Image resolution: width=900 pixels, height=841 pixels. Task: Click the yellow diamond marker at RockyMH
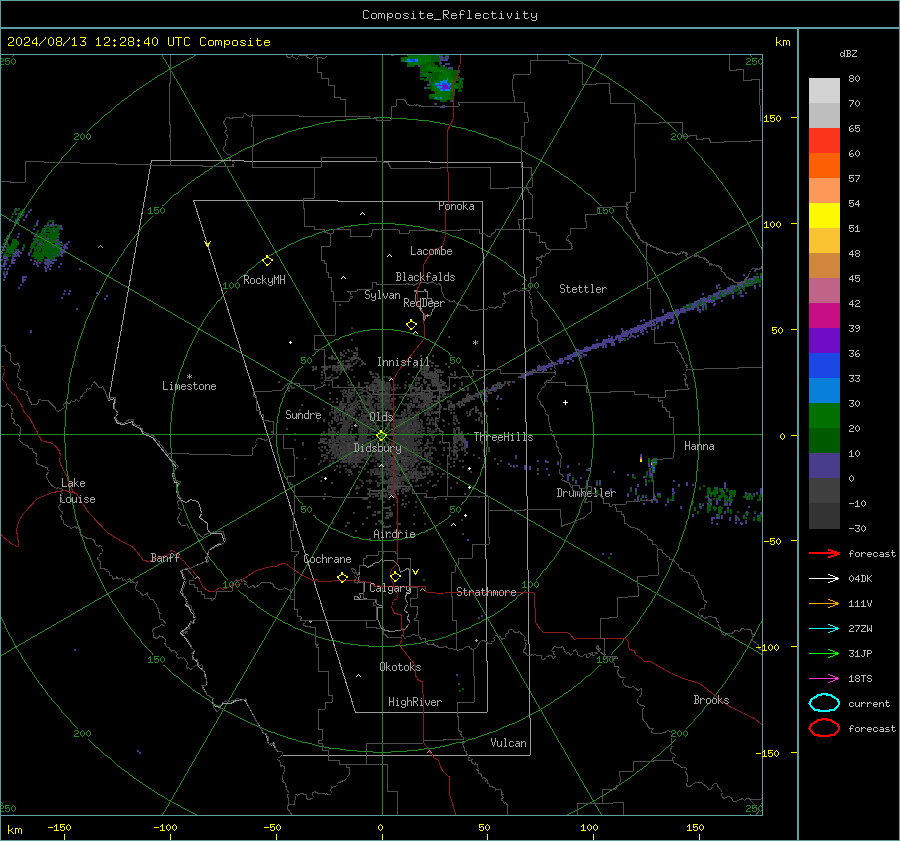tap(267, 261)
